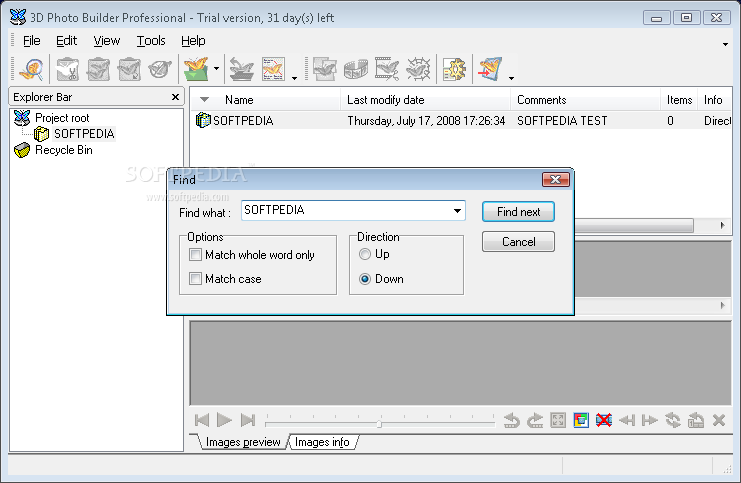The height and width of the screenshot is (483, 741).
Task: Click the curved filmstrip panorama icon
Action: pyautogui.click(x=356, y=69)
